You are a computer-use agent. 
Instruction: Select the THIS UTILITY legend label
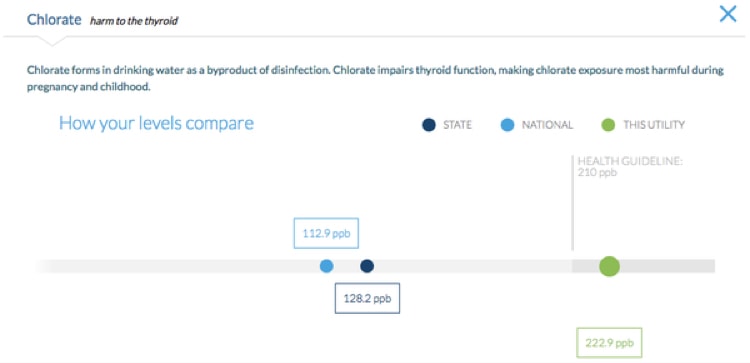point(654,125)
